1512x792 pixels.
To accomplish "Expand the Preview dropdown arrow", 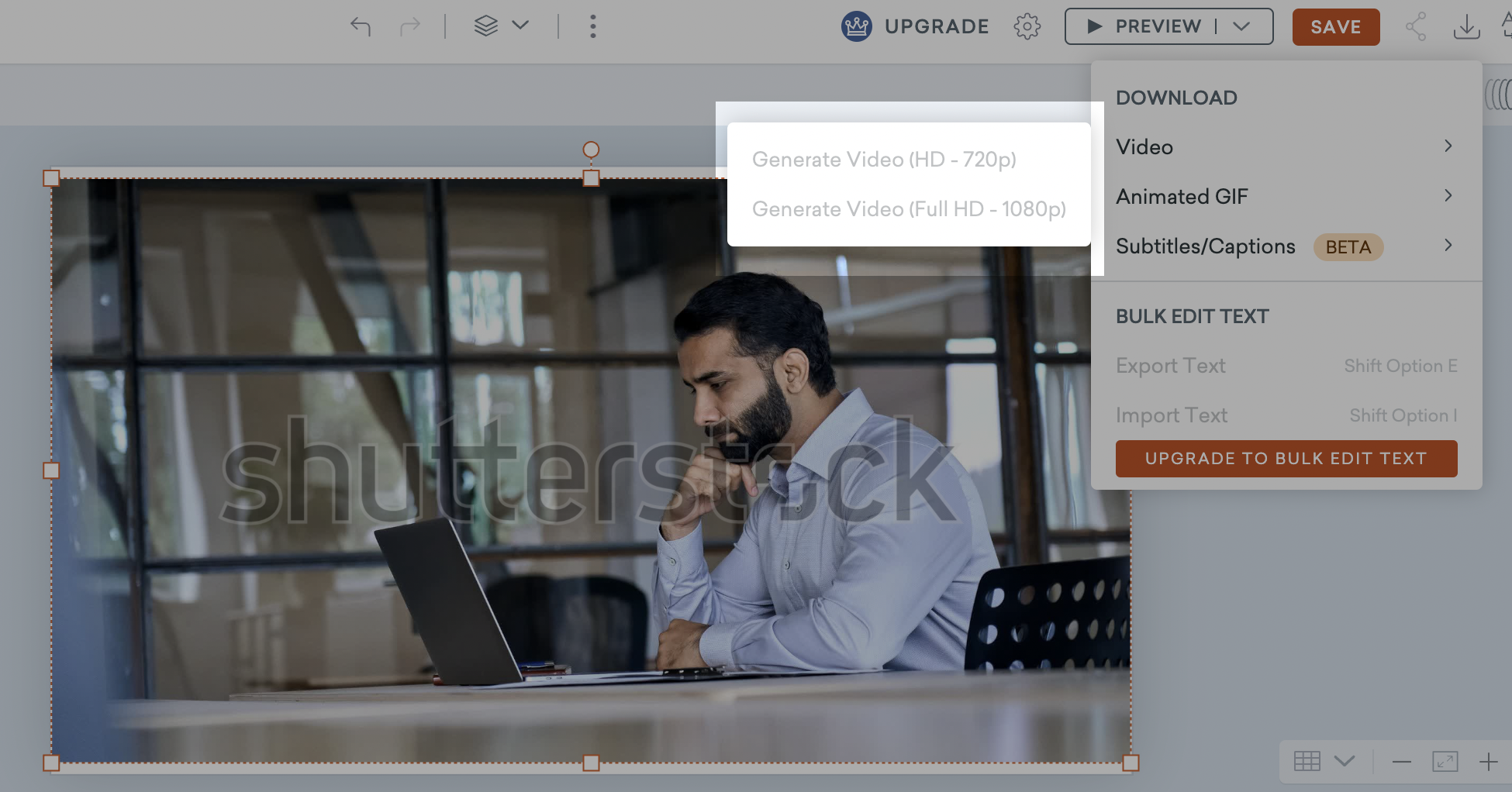I will click(1241, 26).
